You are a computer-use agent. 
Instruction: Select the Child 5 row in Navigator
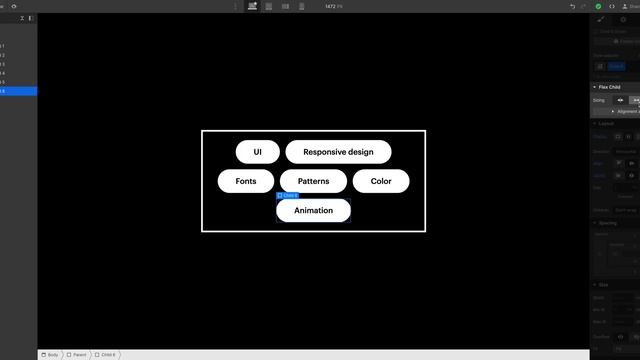coord(18,82)
